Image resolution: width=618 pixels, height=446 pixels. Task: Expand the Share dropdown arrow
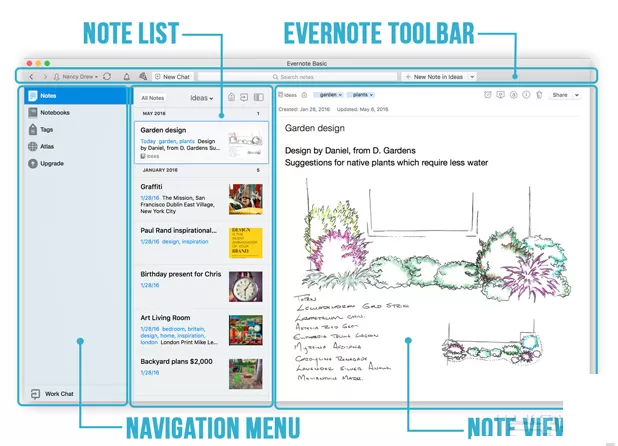click(x=576, y=95)
